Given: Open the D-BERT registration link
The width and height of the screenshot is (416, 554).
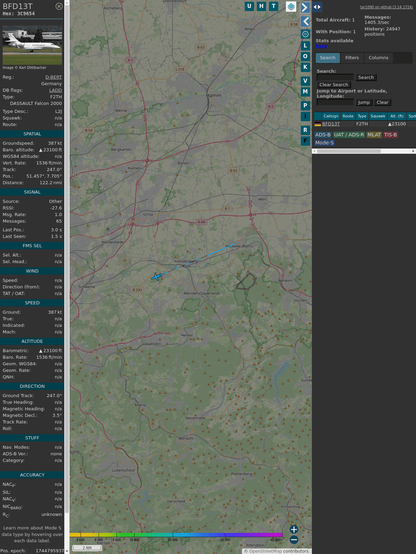Looking at the screenshot, I should pos(53,77).
